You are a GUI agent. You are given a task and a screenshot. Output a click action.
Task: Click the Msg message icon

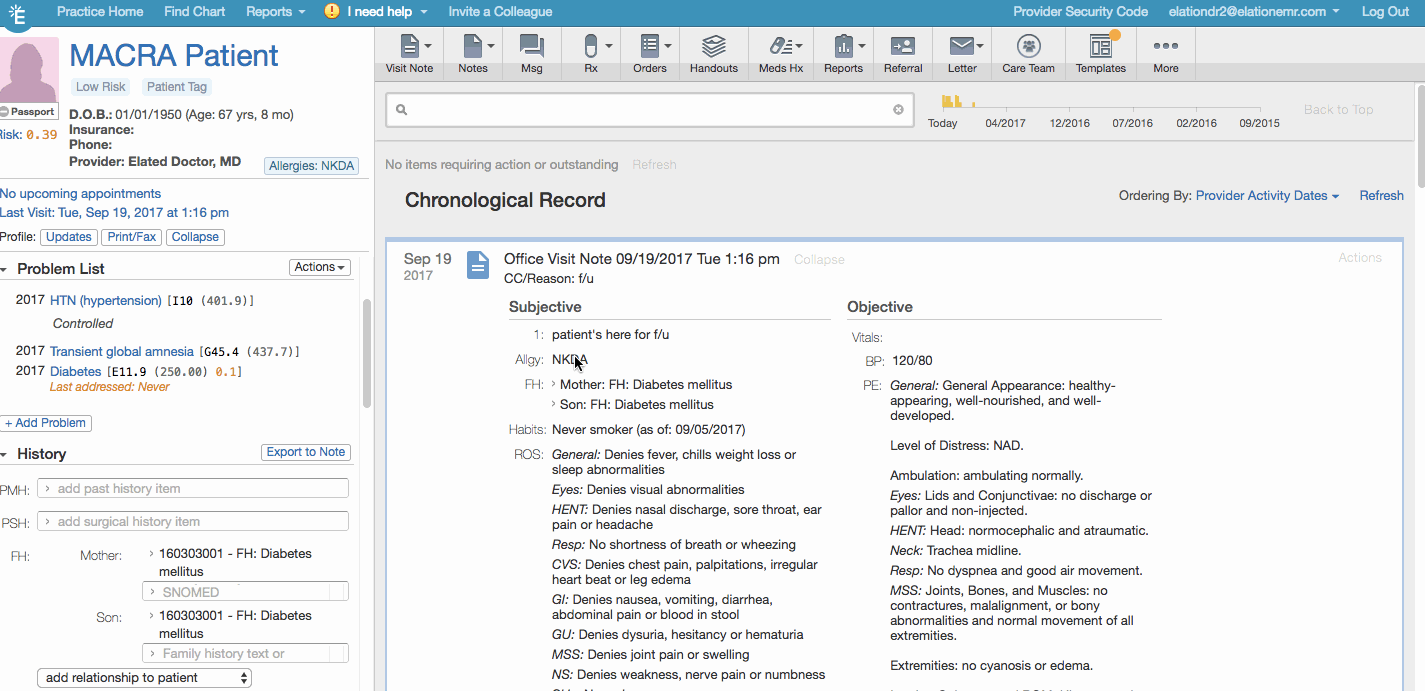(x=531, y=46)
